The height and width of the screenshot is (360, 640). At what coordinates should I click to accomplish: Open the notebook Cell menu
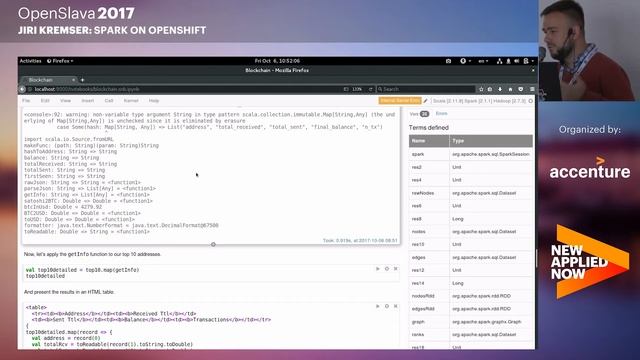pos(109,101)
